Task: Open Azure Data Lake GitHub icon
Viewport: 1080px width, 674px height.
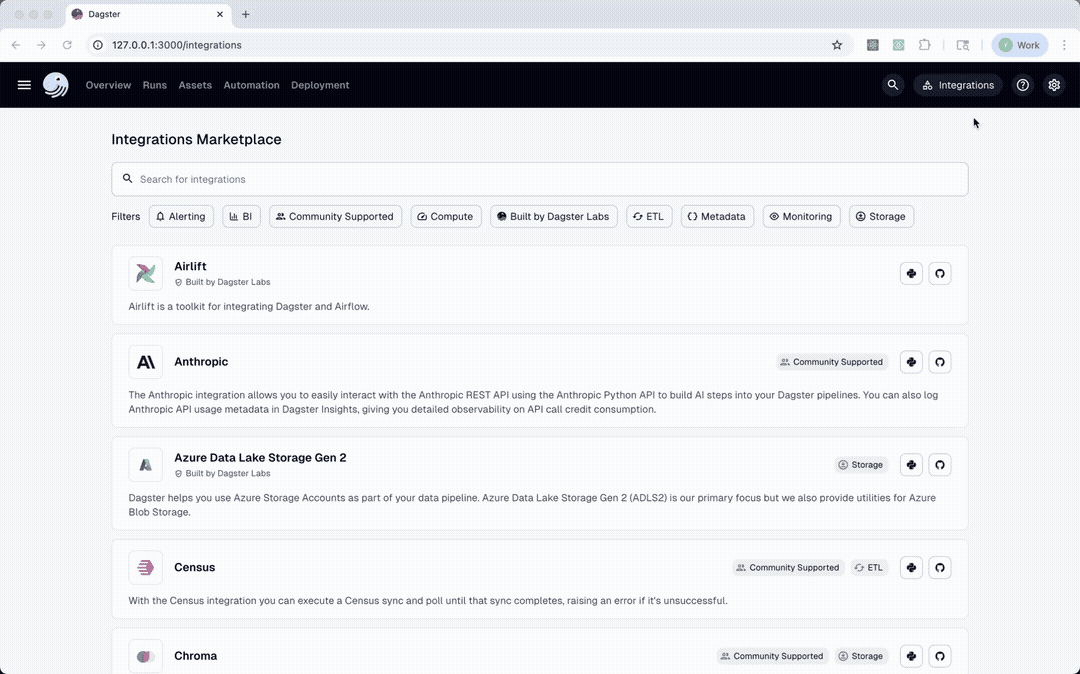Action: (x=939, y=465)
